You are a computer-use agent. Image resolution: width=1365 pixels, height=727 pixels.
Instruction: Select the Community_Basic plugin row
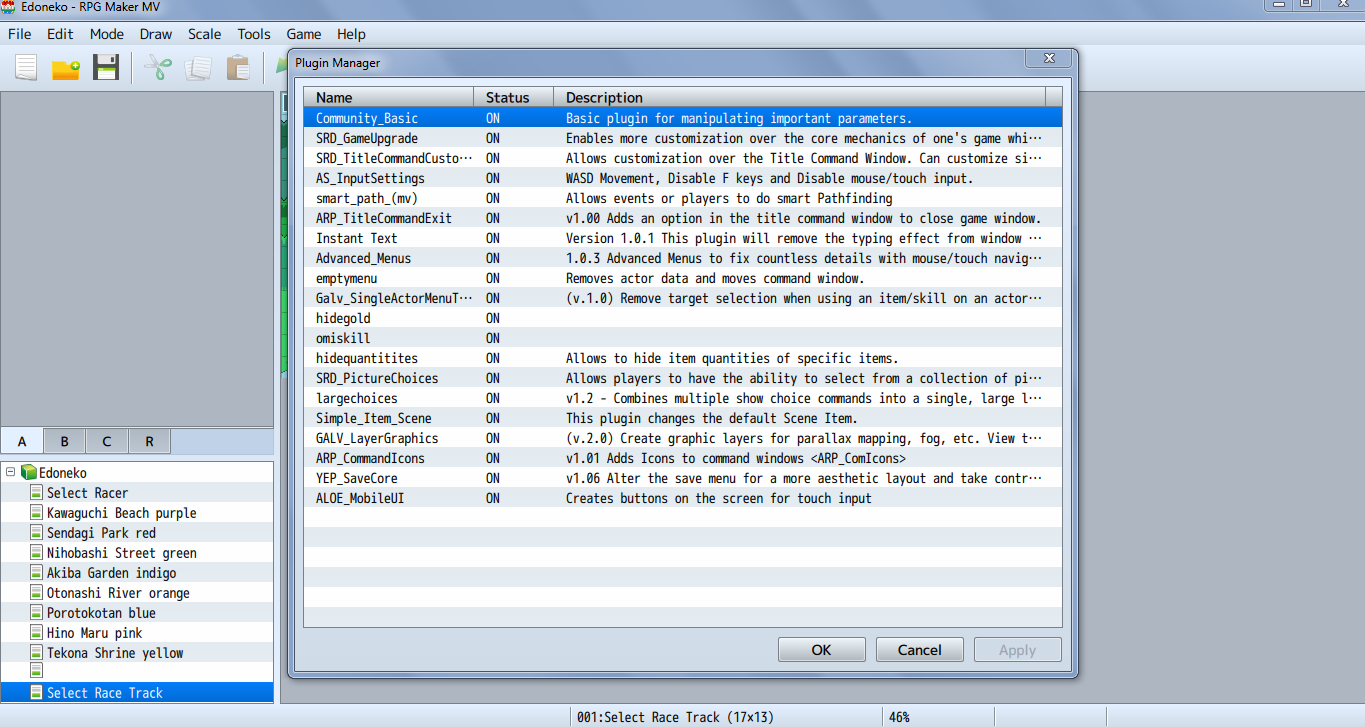pyautogui.click(x=683, y=118)
